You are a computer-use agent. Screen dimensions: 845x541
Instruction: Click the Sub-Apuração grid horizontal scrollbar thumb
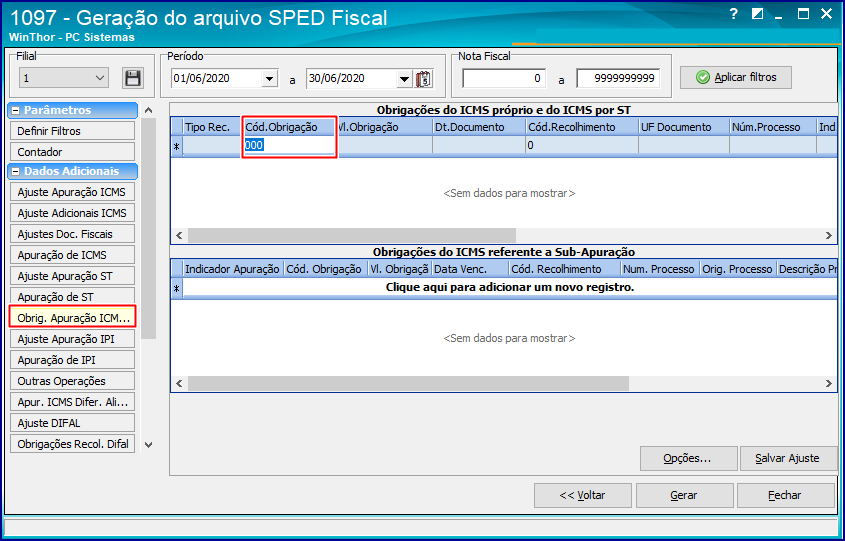[x=408, y=384]
